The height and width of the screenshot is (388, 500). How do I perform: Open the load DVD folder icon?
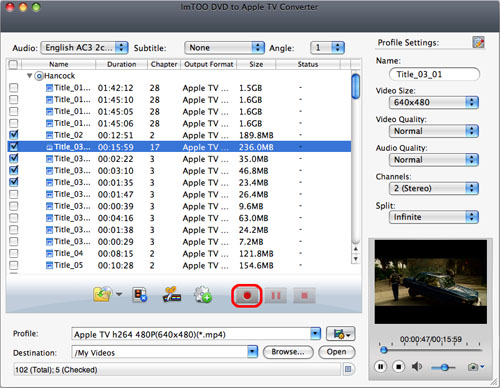point(103,294)
